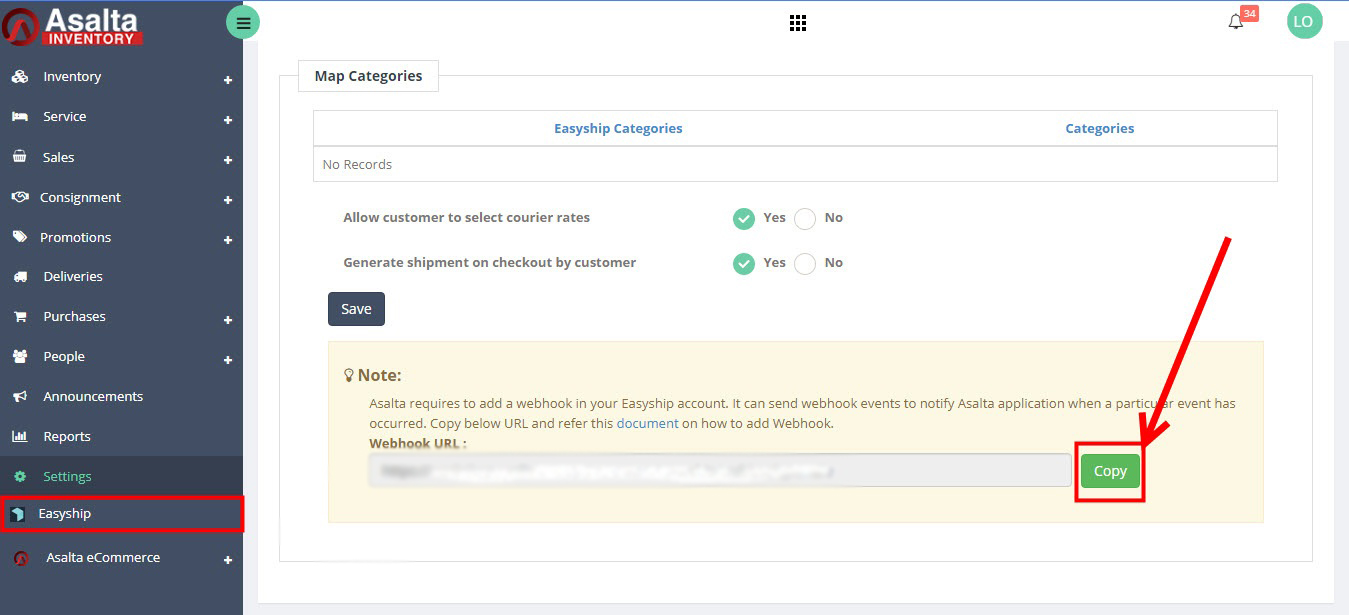The height and width of the screenshot is (615, 1349).
Task: Click the Deliveries truck icon
Action: tap(20, 277)
